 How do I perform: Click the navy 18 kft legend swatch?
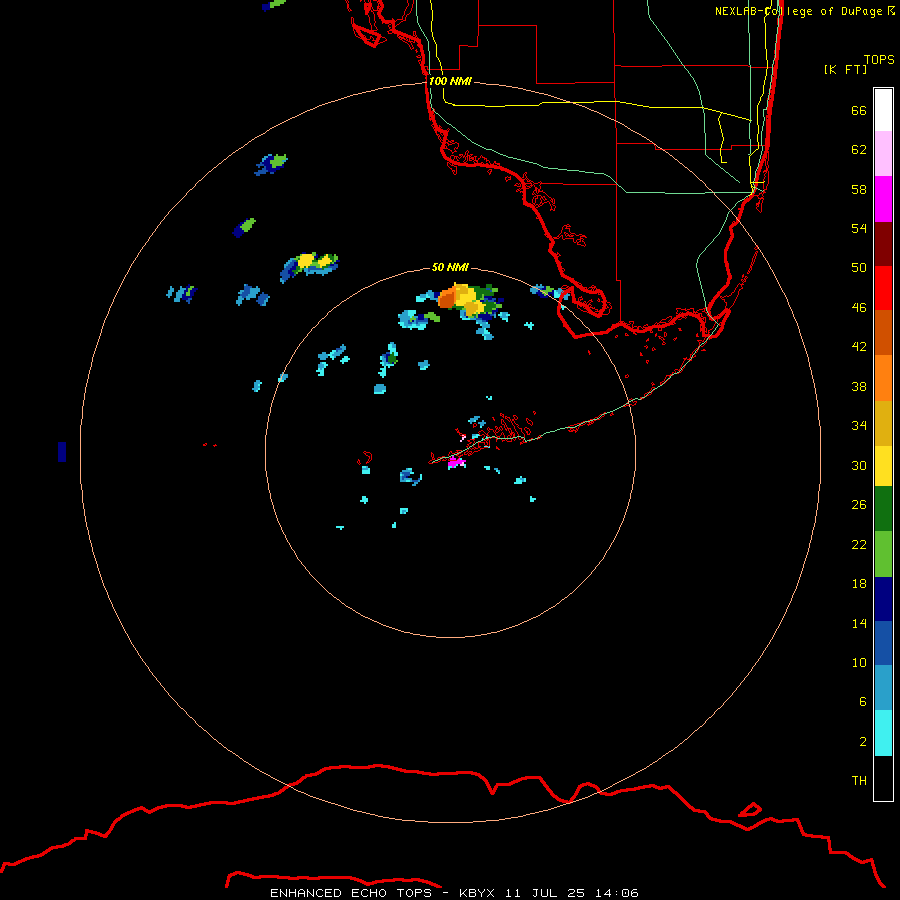point(883,599)
